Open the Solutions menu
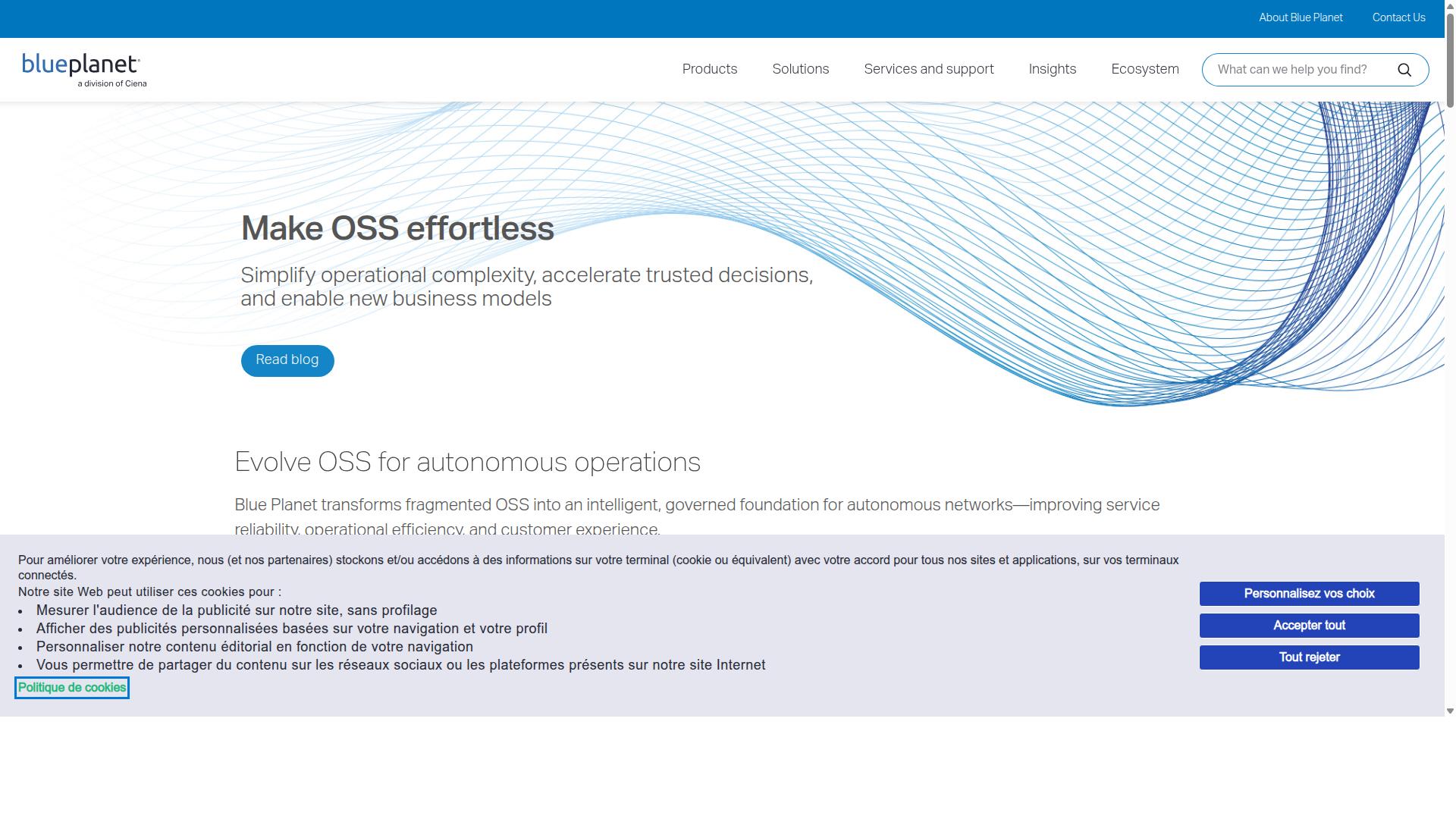 [801, 70]
